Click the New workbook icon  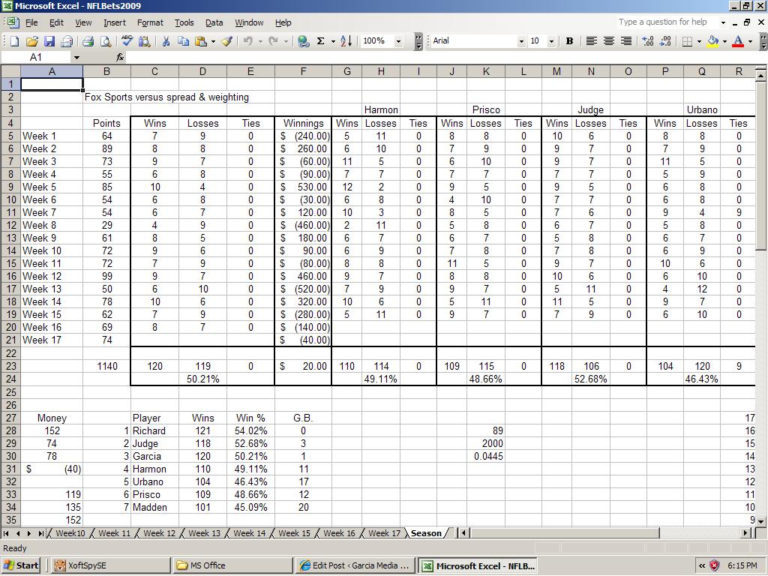coord(14,42)
